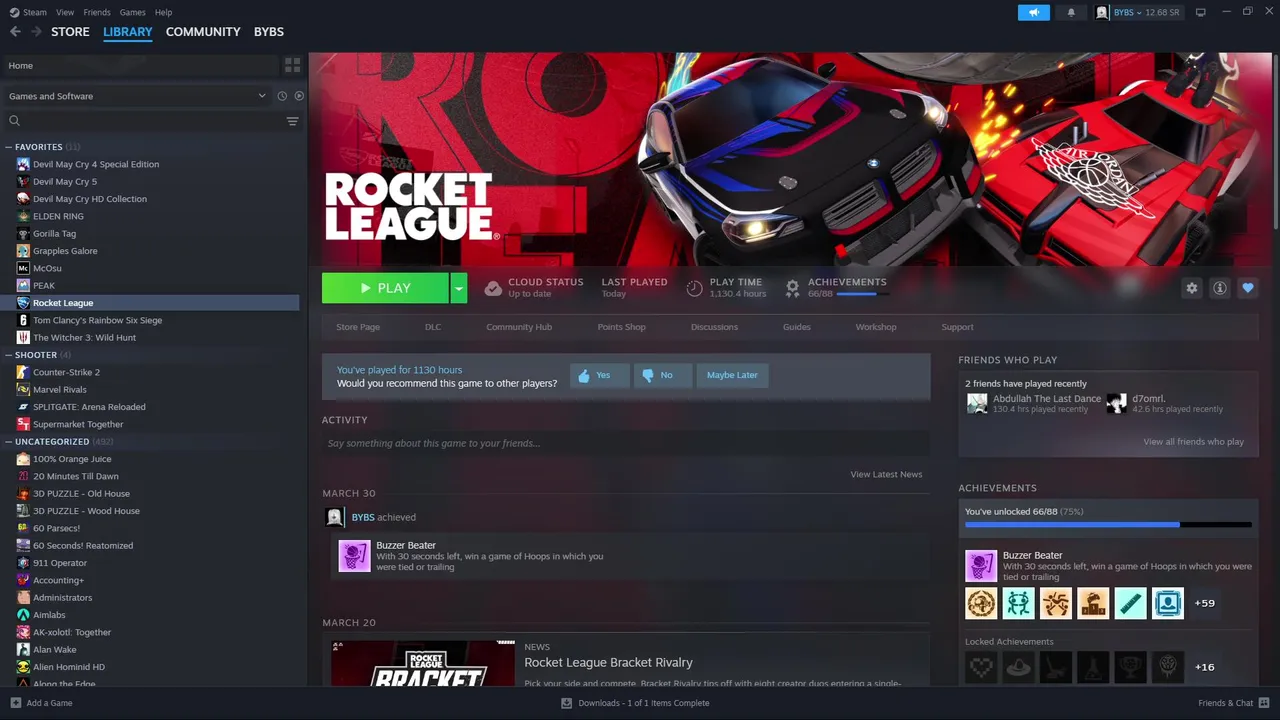Toggle favorite with heart icon

1248,288
